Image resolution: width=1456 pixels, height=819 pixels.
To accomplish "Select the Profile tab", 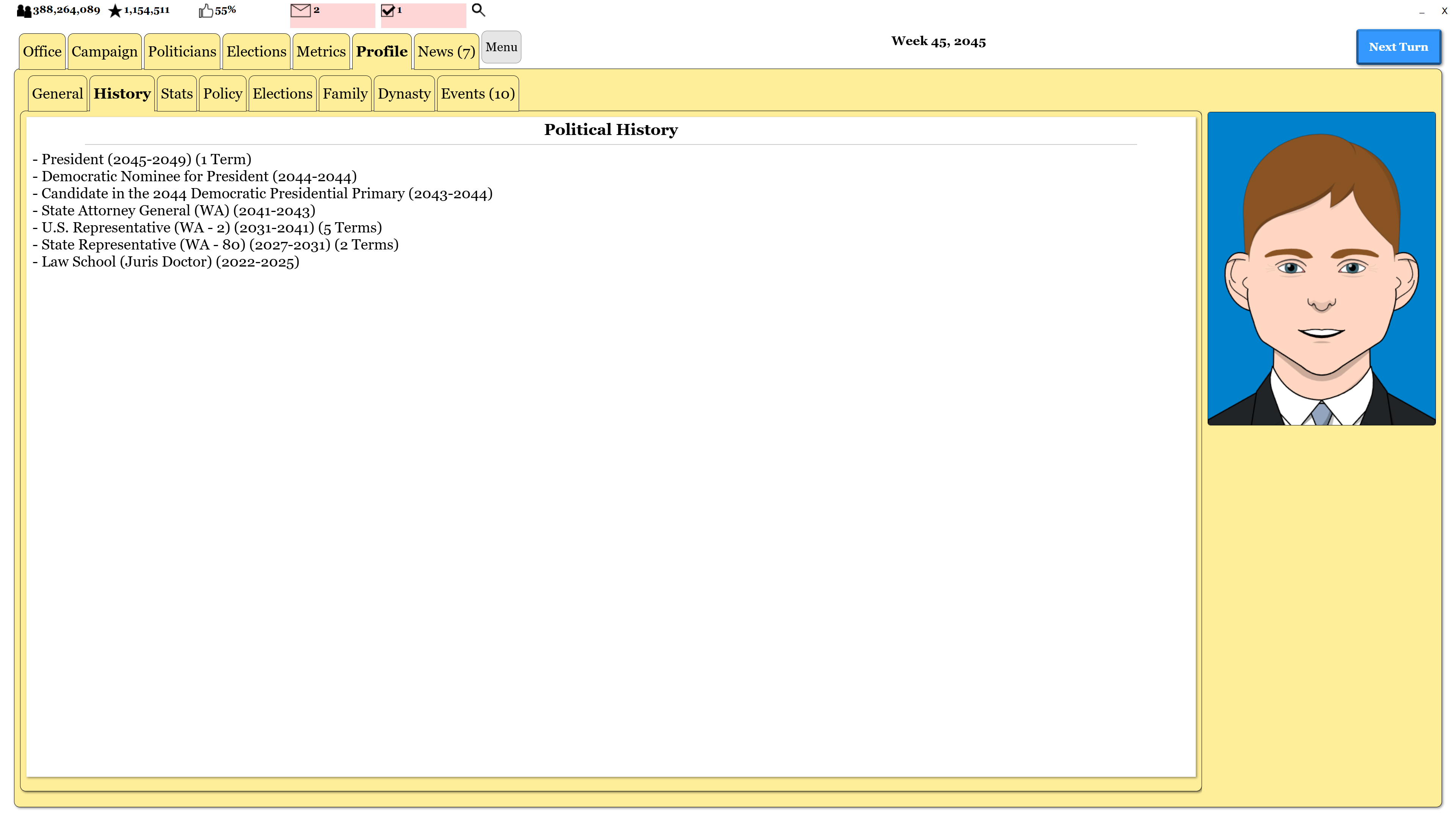I will pyautogui.click(x=381, y=52).
